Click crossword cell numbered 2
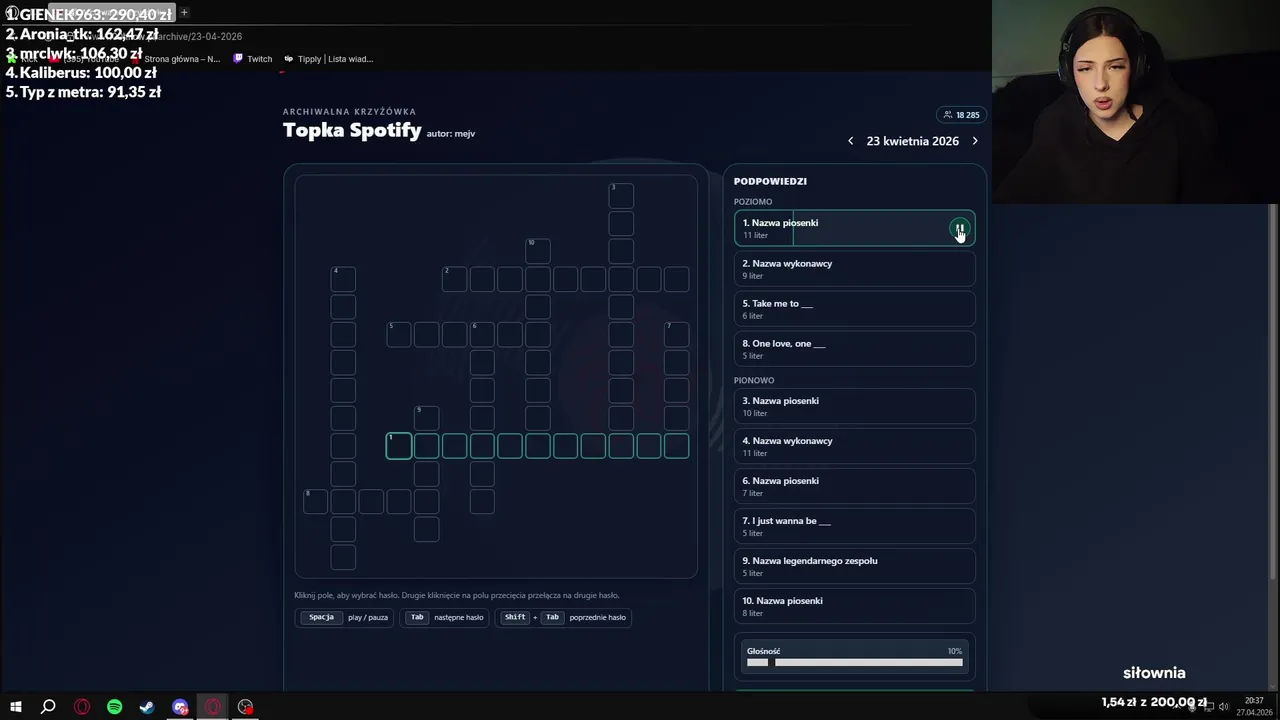This screenshot has height=720, width=1280. [x=454, y=278]
